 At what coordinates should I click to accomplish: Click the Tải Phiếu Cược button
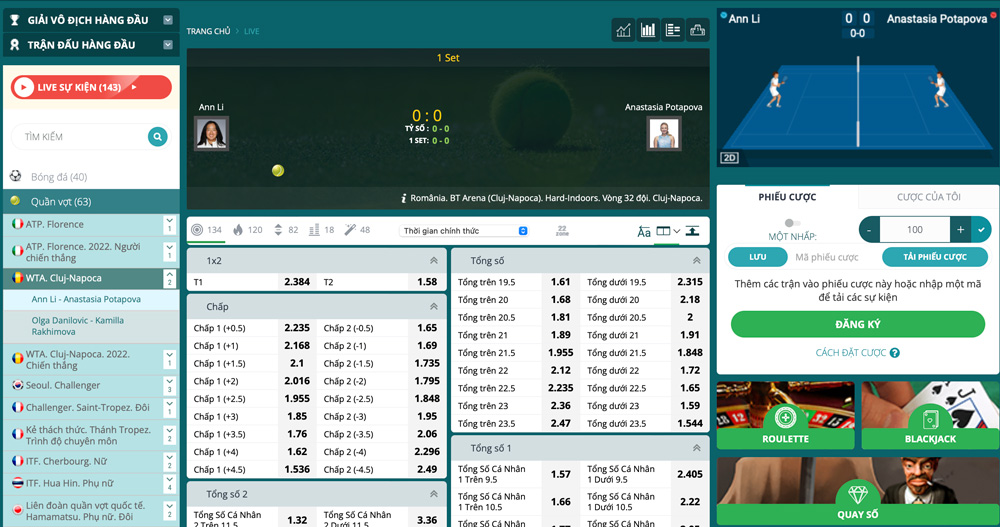[x=934, y=256]
